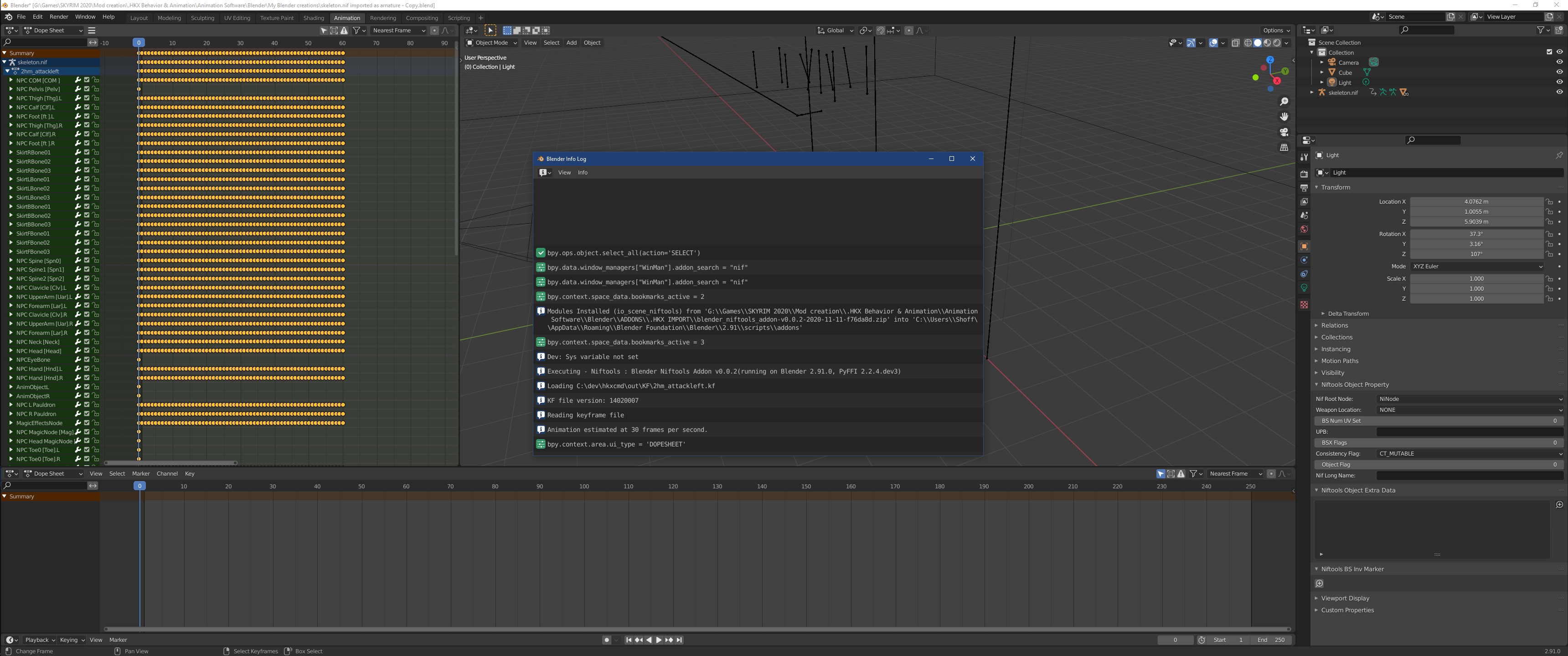The width and height of the screenshot is (1568, 656).
Task: Open the Render Properties tab
Action: pos(1304,174)
